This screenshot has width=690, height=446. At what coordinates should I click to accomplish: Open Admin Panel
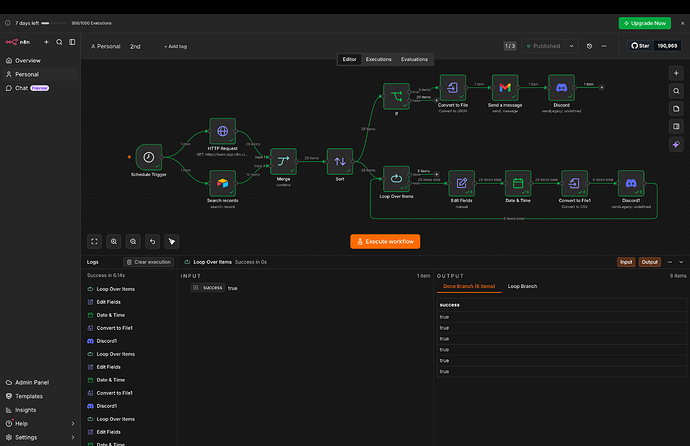tap(40, 383)
